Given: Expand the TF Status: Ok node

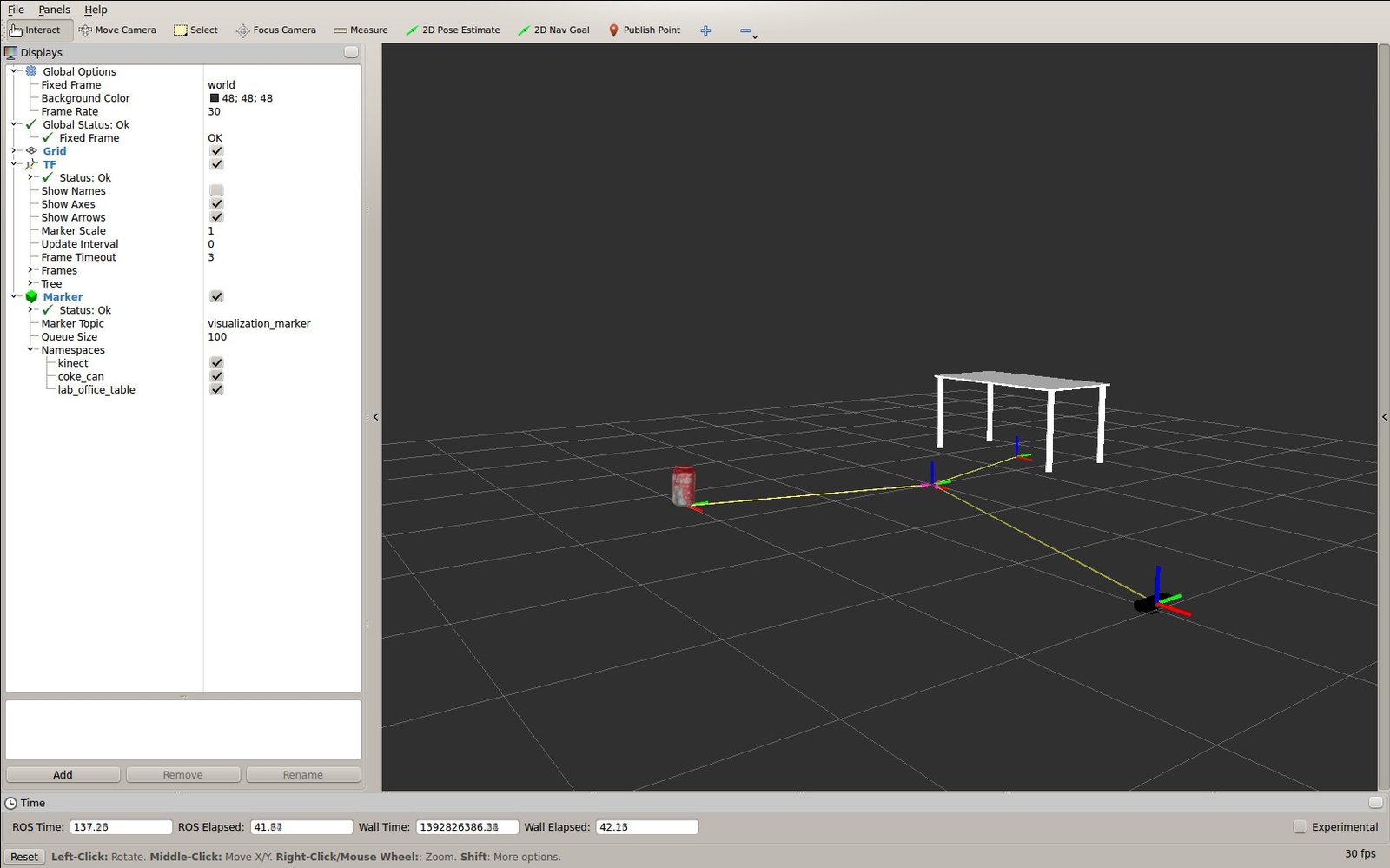Looking at the screenshot, I should coord(30,177).
